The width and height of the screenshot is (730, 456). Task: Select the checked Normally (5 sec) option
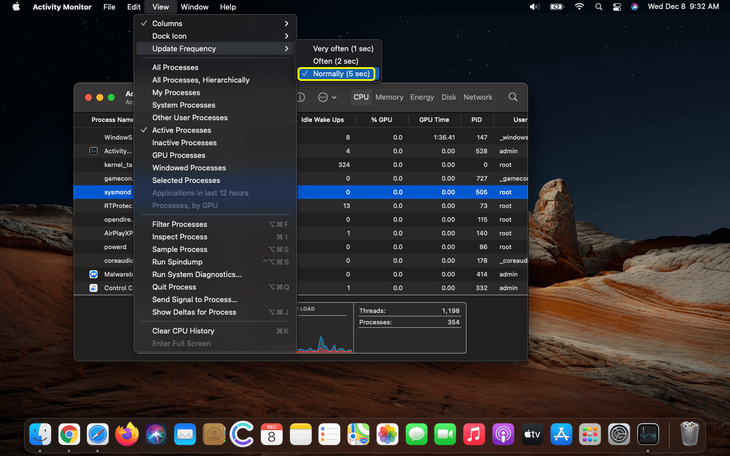coord(341,74)
